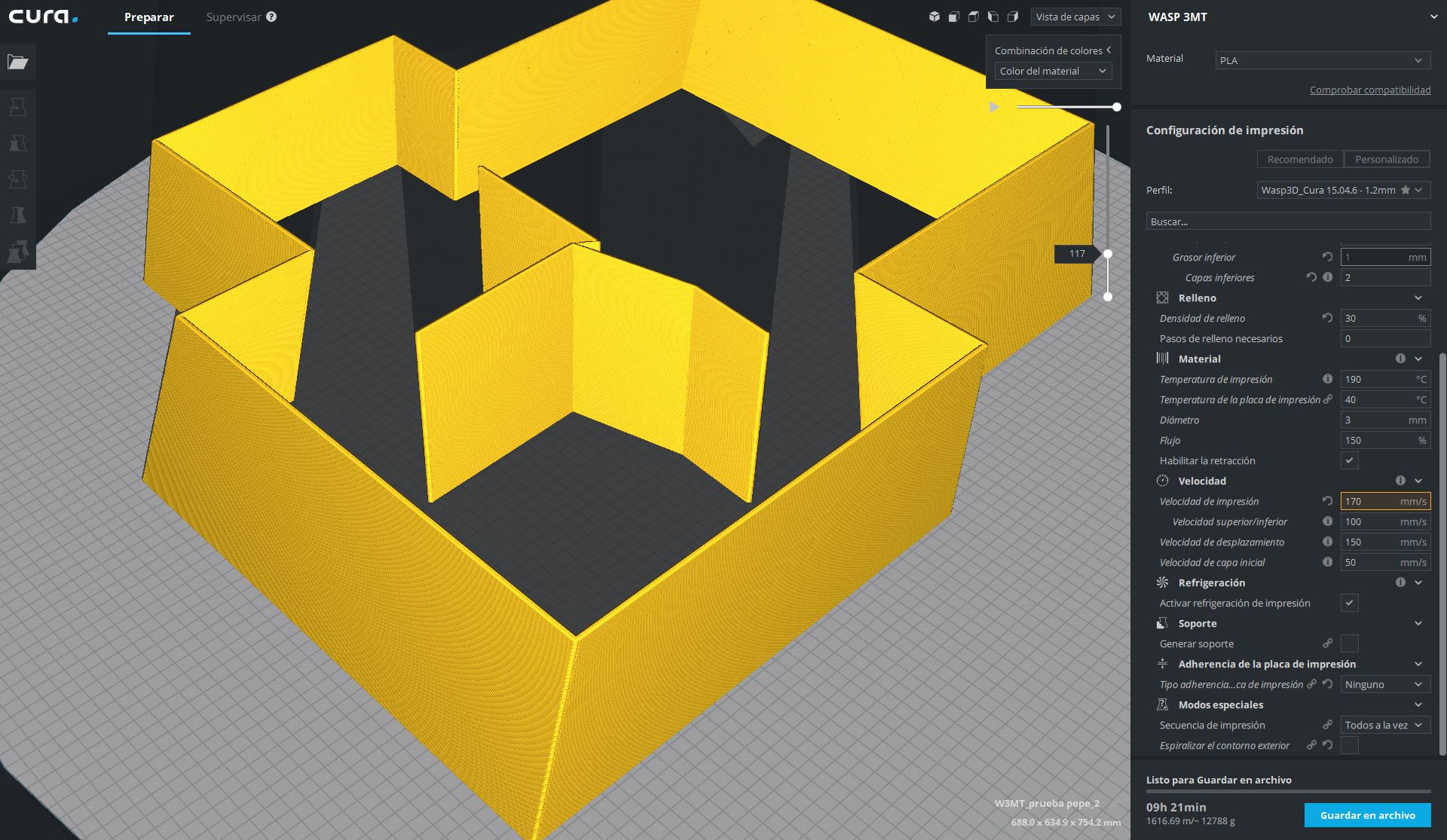Reset Velocidad de impresión value
This screenshot has height=840, width=1447.
(1327, 501)
